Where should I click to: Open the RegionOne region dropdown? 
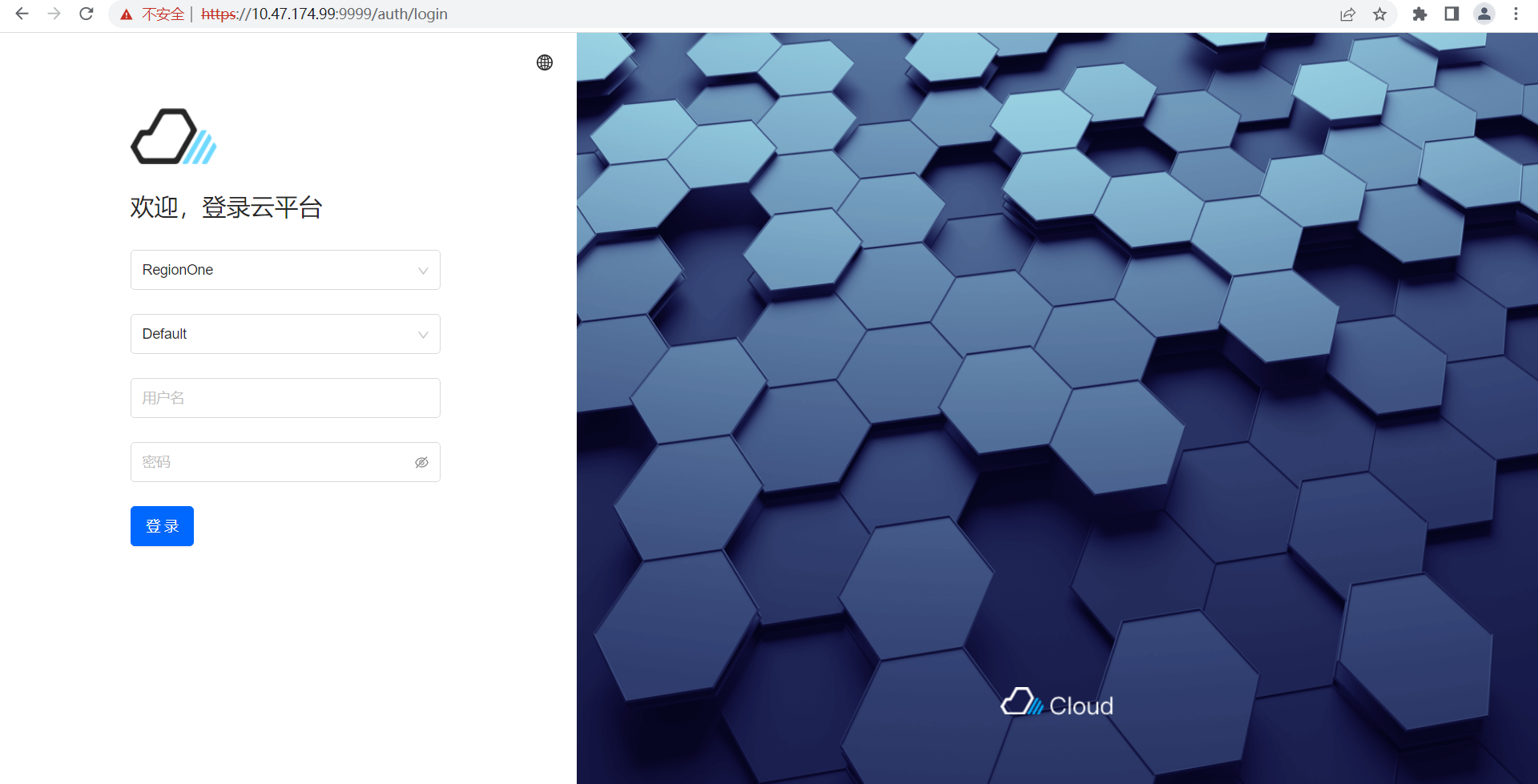coord(285,270)
